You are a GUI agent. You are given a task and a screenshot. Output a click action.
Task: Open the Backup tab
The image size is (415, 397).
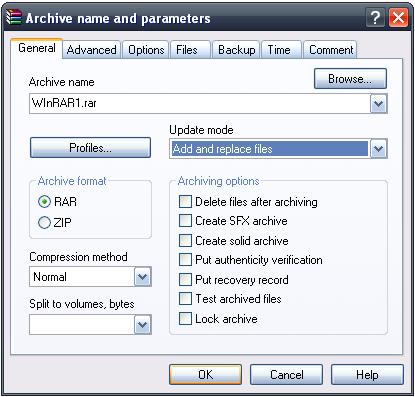coord(237,50)
